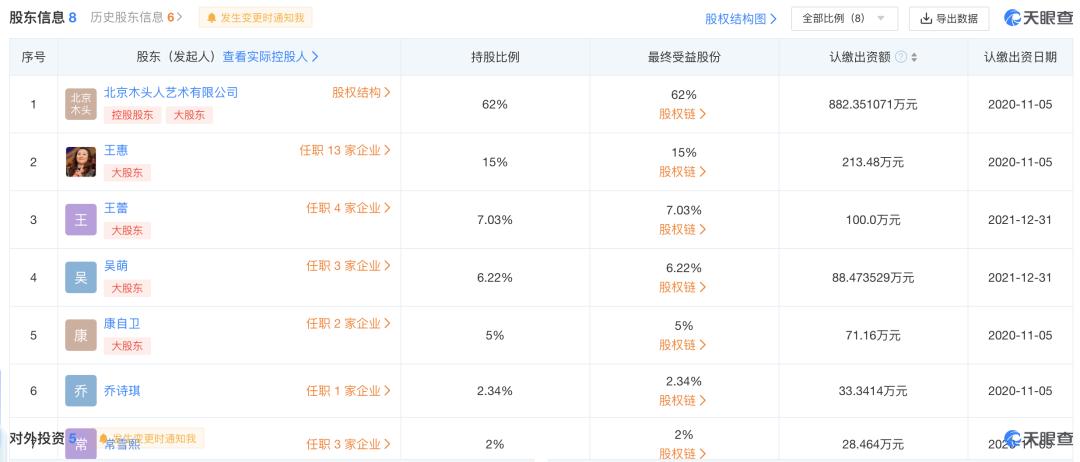Screen dimensions: 1080x462
Task: Click 查看实际控股人 link
Action: pyautogui.click(x=270, y=57)
